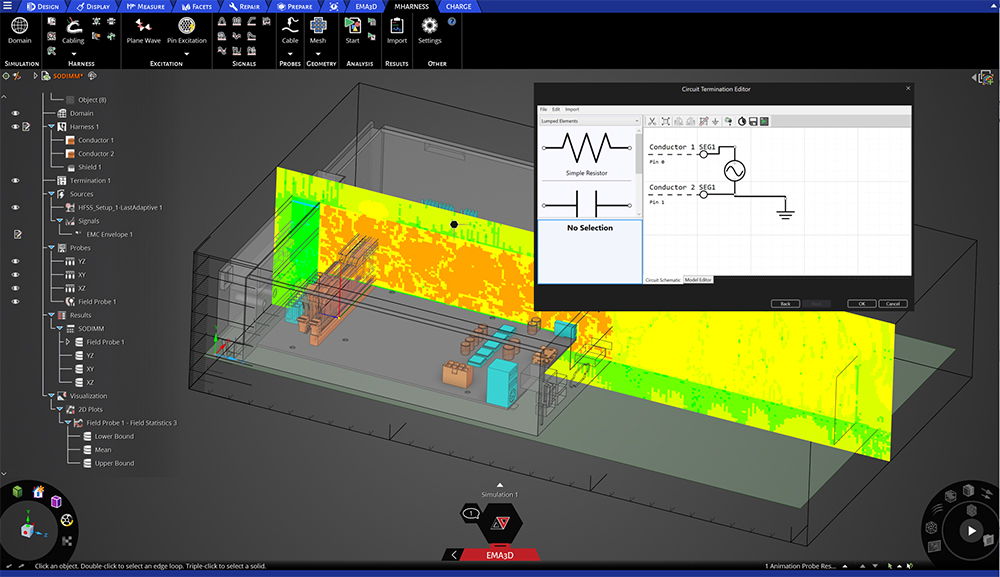Viewport: 1000px width, 577px height.
Task: Open the Import results tool
Action: tap(396, 32)
